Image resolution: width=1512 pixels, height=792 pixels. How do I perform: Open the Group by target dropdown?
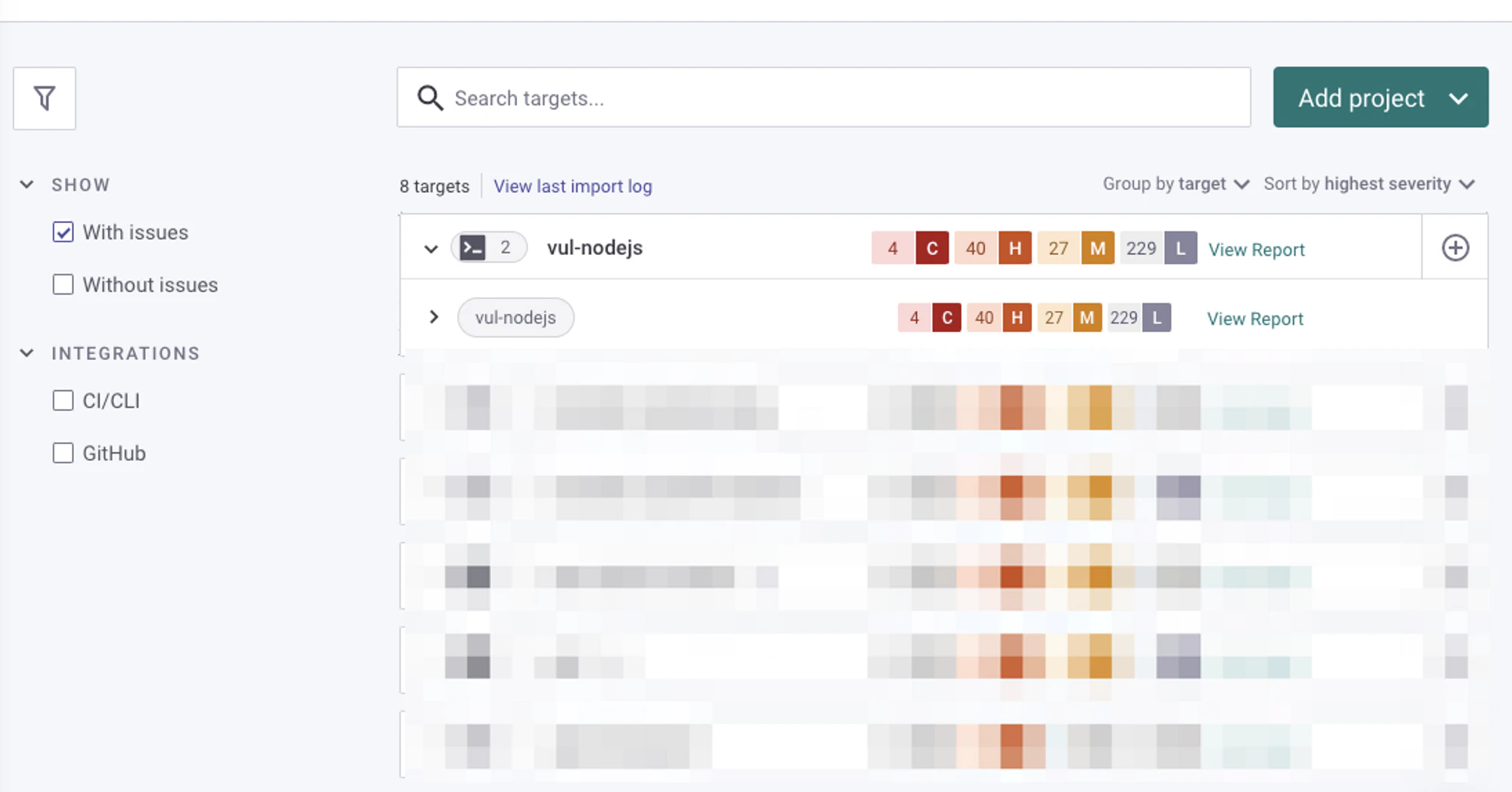pos(1176,184)
